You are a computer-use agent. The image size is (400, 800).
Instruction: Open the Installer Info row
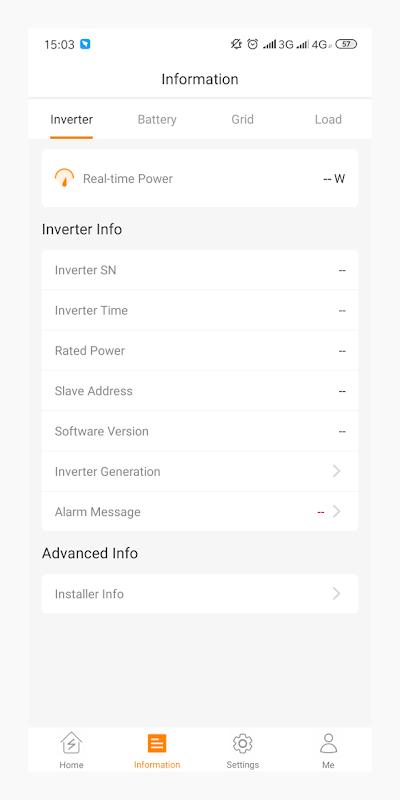click(200, 593)
